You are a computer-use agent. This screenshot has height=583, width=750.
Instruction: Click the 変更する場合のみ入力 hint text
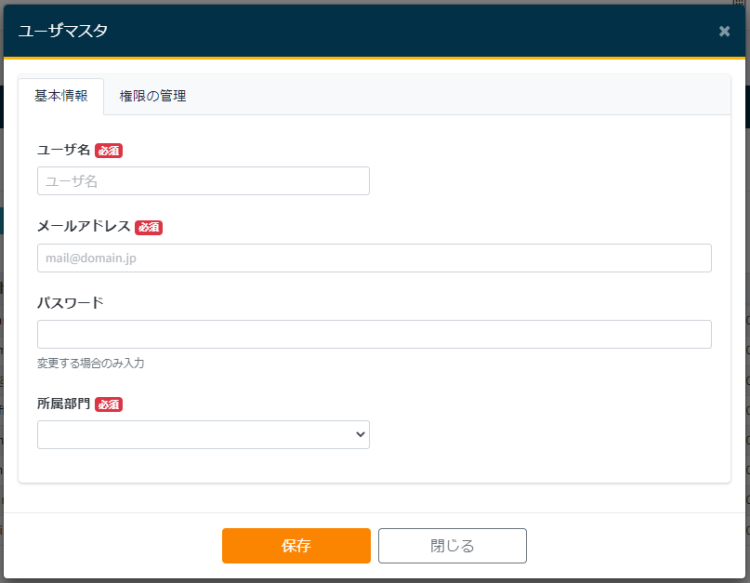(91, 363)
